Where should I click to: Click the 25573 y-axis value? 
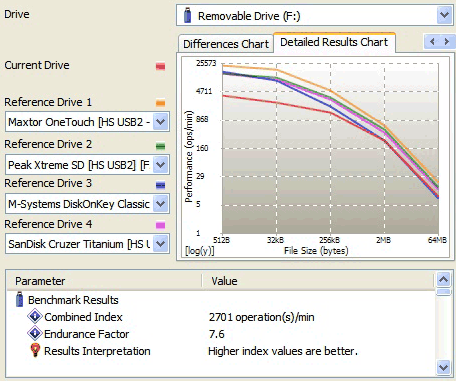coord(206,63)
